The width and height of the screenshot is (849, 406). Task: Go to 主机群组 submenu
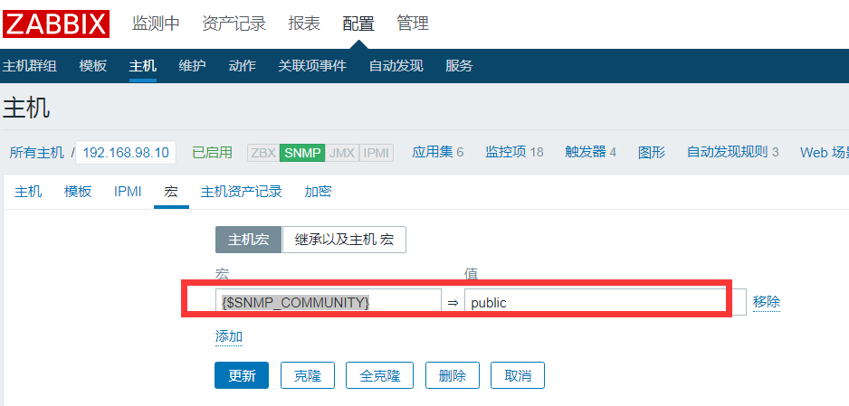[x=30, y=66]
